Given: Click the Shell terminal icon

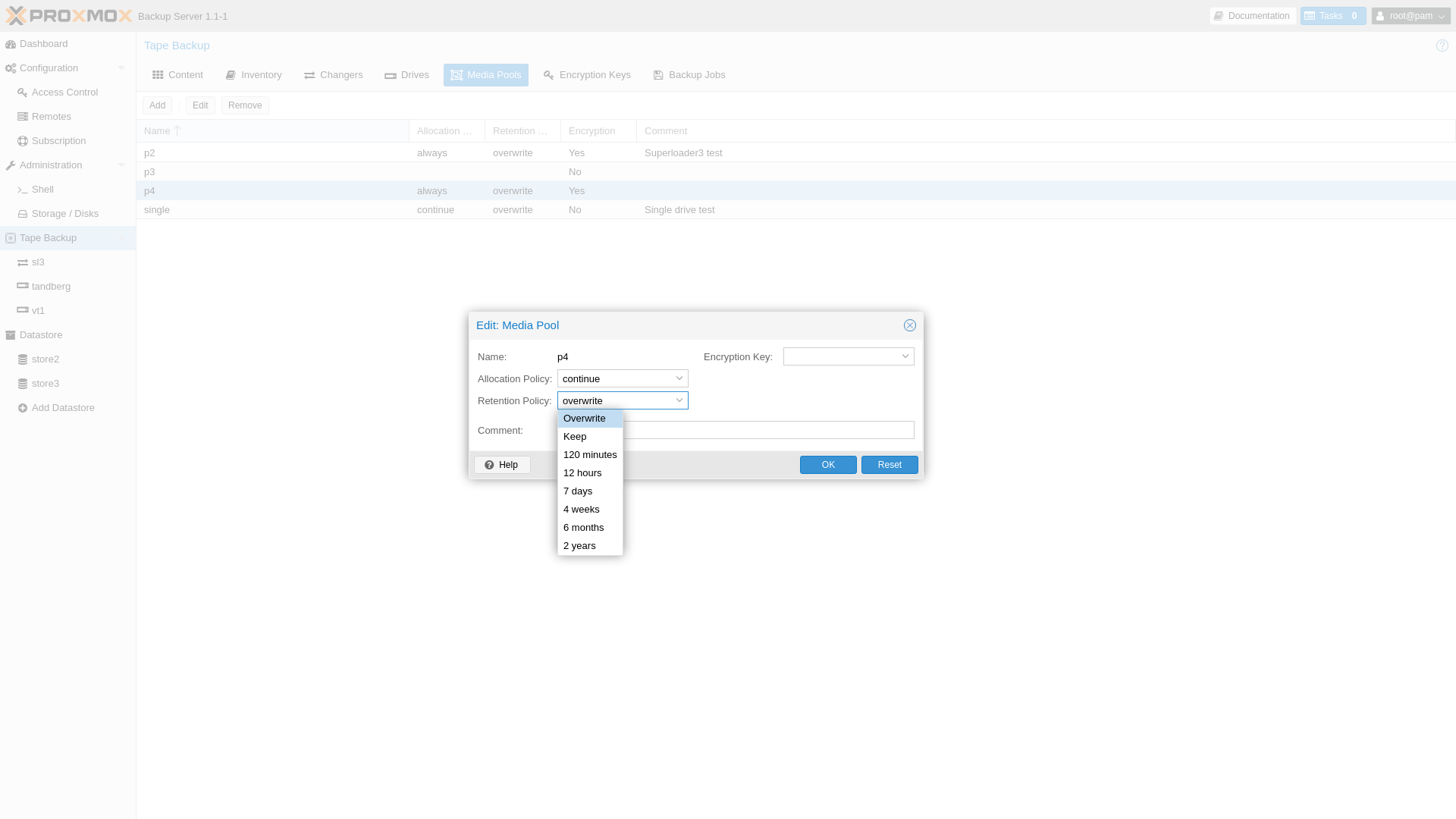Looking at the screenshot, I should pos(23,190).
